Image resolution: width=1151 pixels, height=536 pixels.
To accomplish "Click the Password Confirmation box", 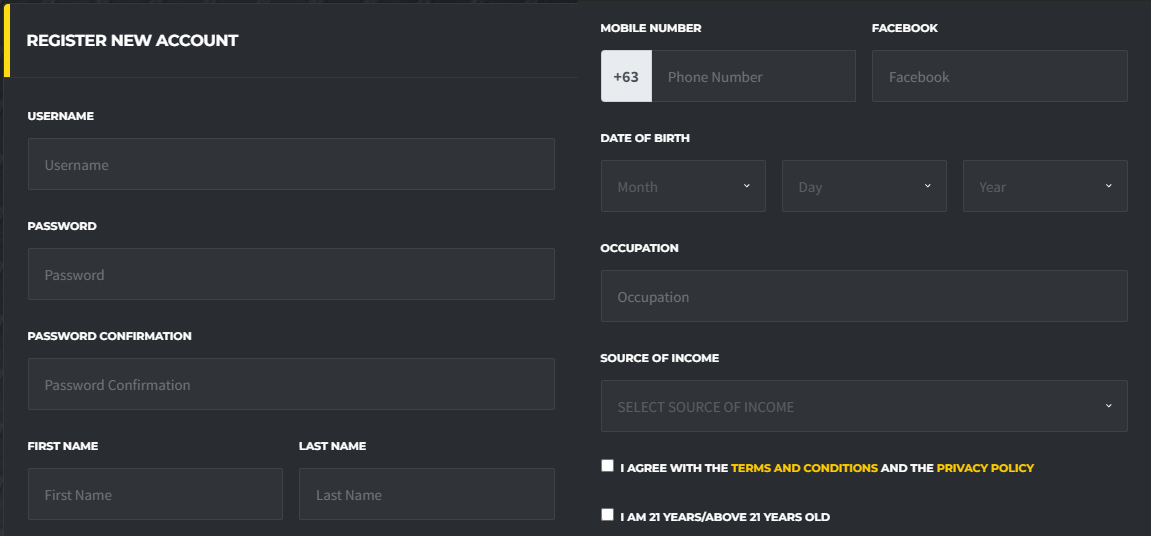I will 290,385.
